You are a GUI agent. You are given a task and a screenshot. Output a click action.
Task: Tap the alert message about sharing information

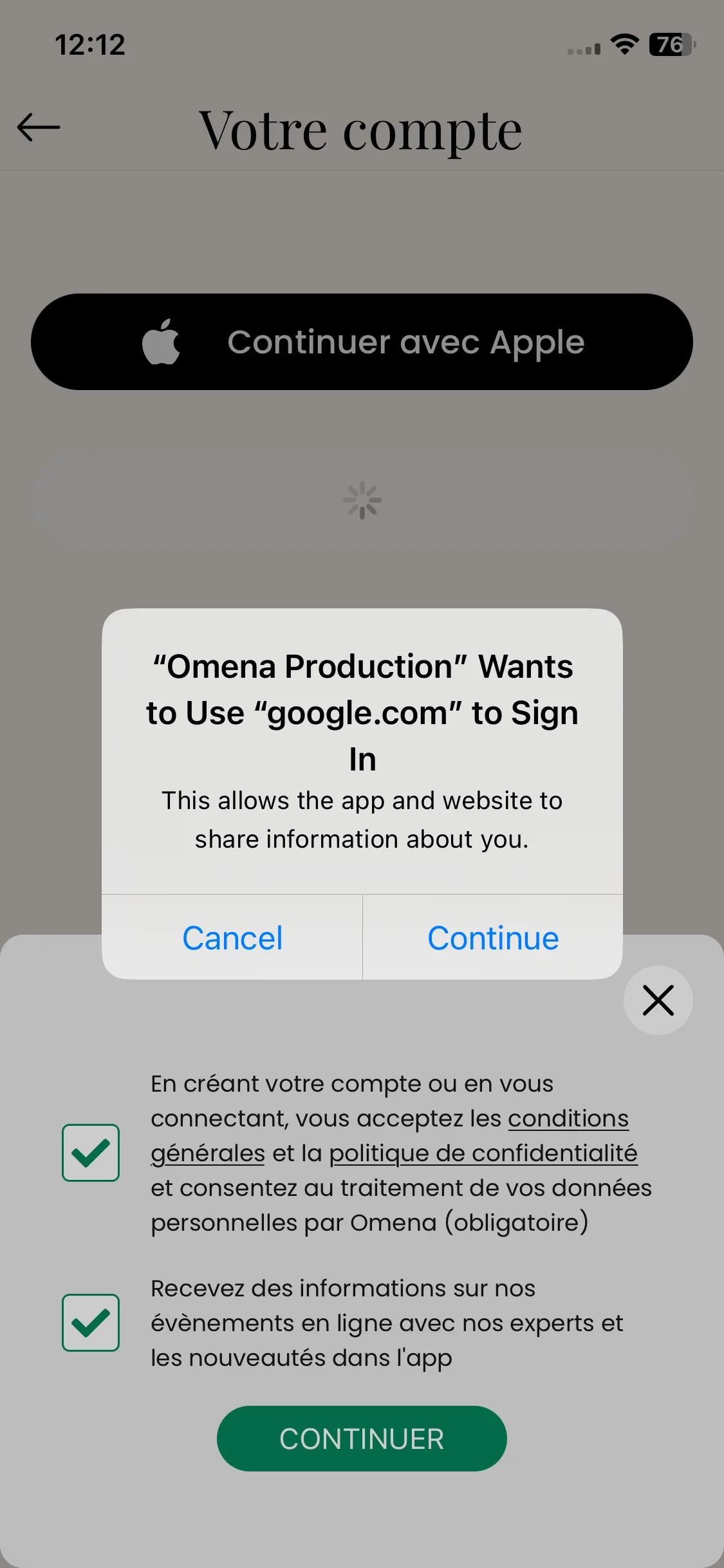click(362, 820)
